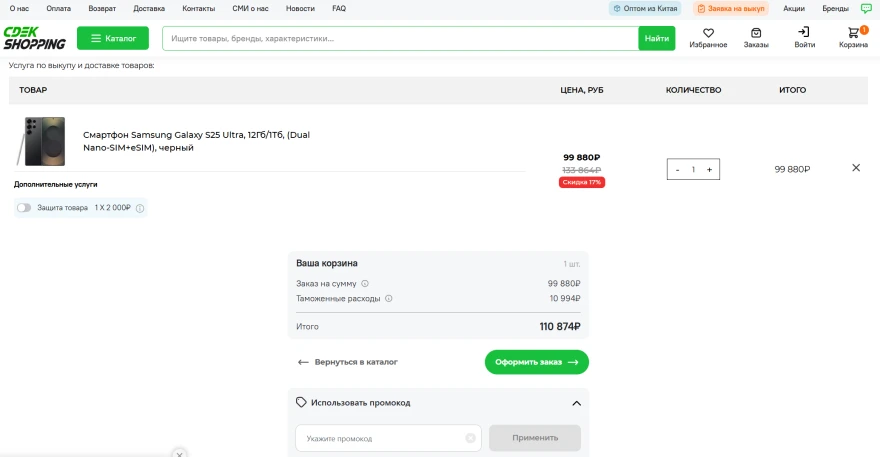Go to the Контакты menu item

click(198, 8)
